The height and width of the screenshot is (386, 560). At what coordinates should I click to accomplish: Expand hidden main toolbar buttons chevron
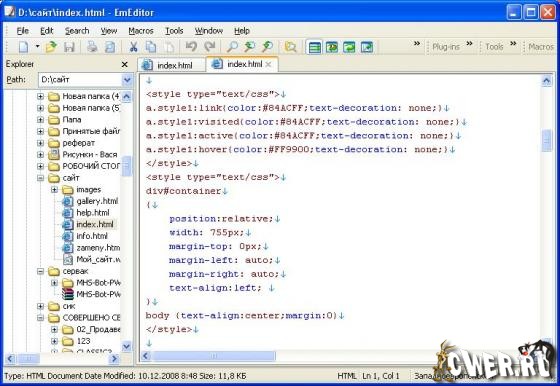[417, 44]
